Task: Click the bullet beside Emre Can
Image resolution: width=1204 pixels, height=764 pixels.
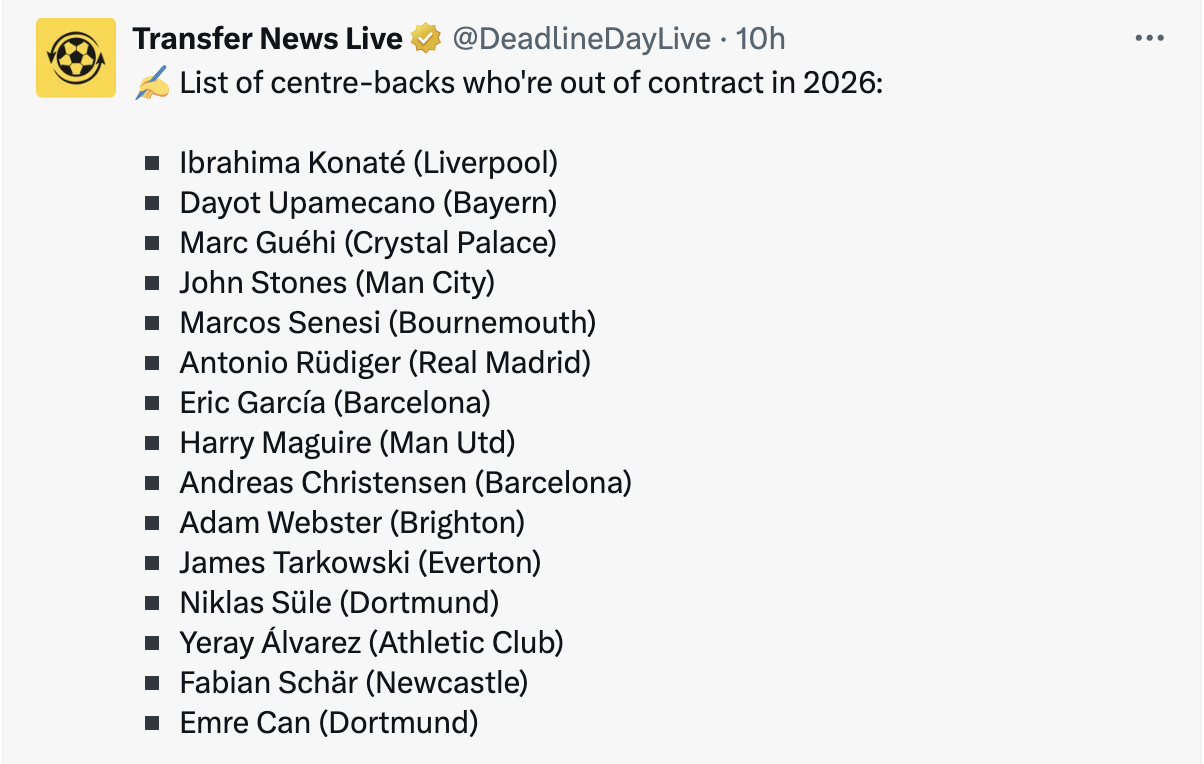Action: [x=152, y=723]
